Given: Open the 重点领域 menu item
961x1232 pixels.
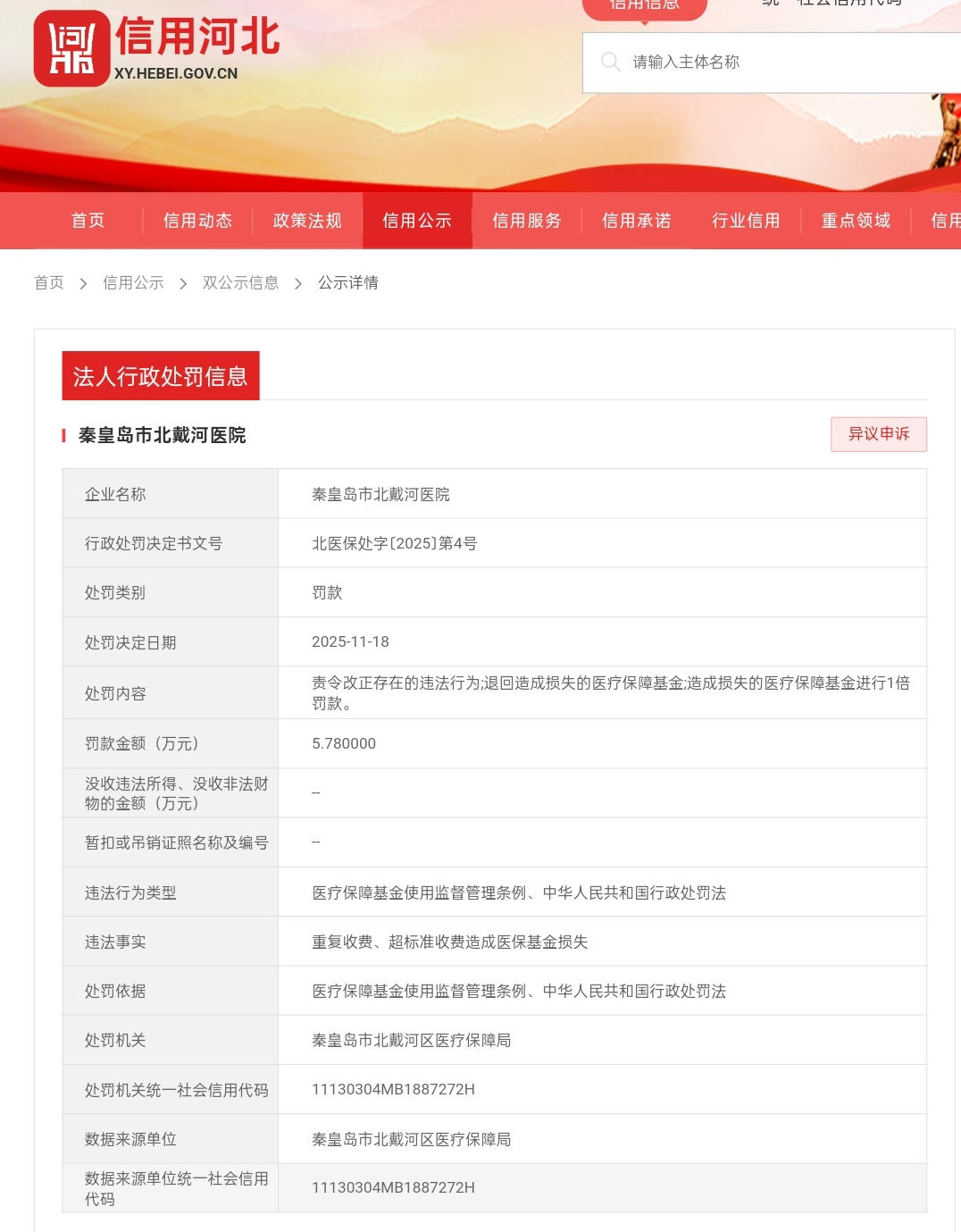Looking at the screenshot, I should point(856,221).
